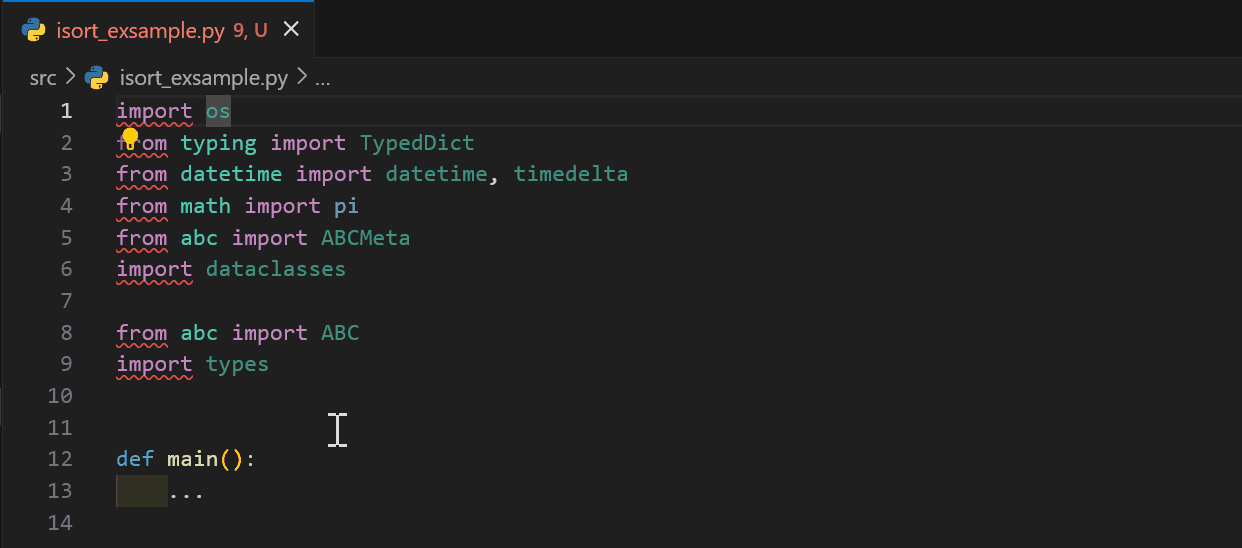Image resolution: width=1242 pixels, height=548 pixels.
Task: Click the TypedDict identifier on line 2
Action: (x=417, y=143)
